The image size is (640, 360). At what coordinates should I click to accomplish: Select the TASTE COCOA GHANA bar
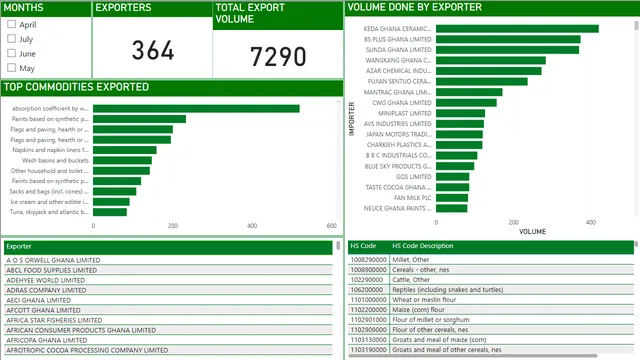click(452, 187)
